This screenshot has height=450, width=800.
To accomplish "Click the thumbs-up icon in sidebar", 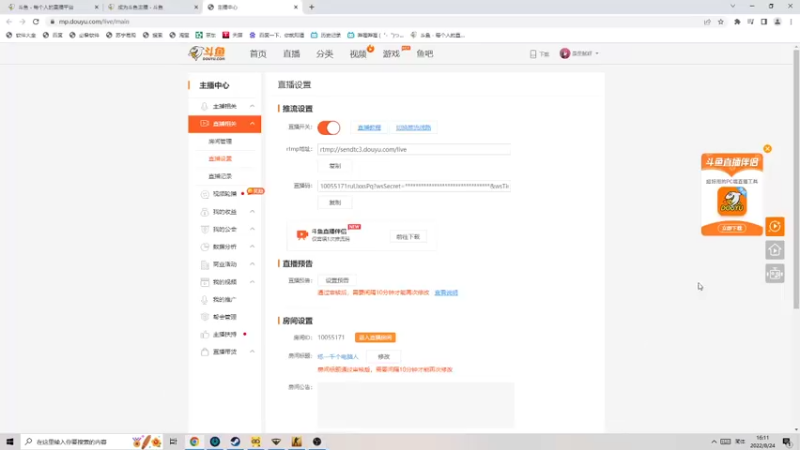I will (205, 335).
